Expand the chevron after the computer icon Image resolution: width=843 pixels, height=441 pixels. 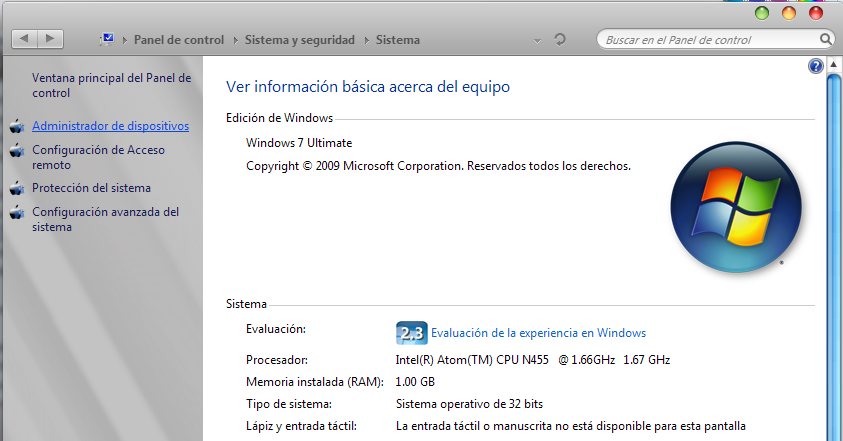click(125, 40)
